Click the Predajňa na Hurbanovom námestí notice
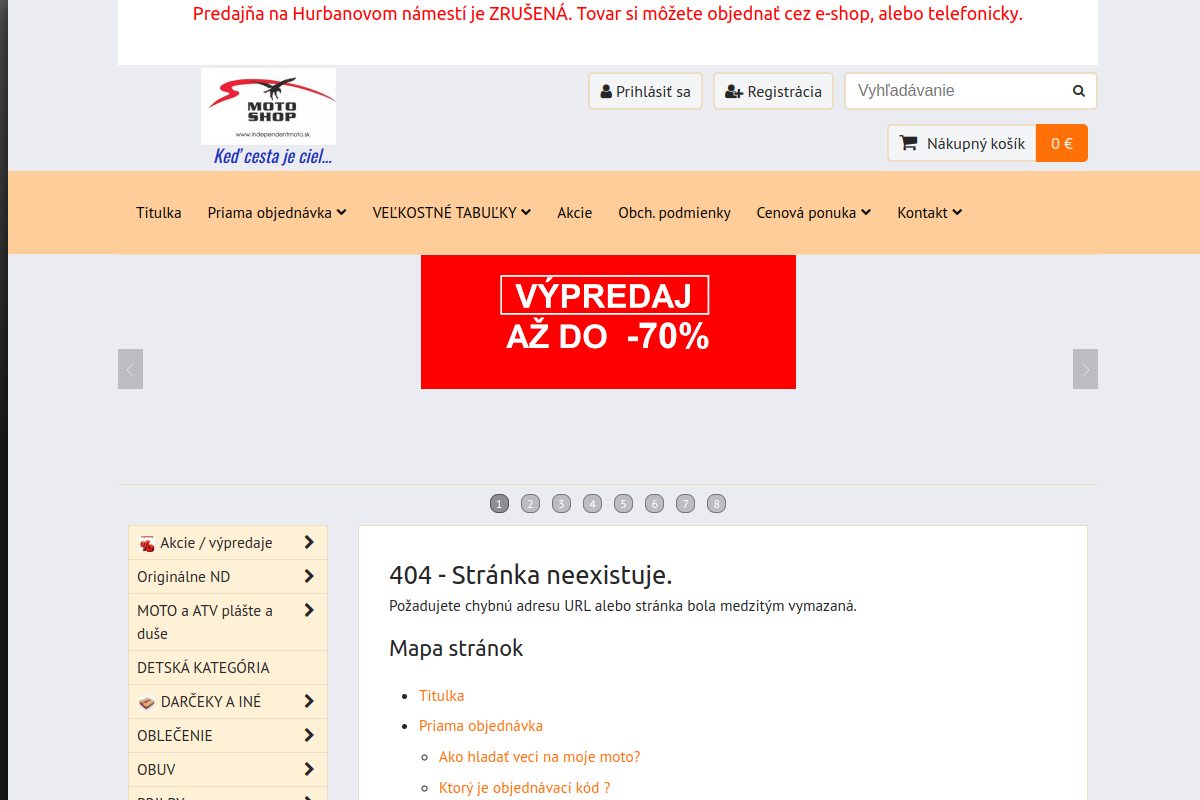 point(608,14)
